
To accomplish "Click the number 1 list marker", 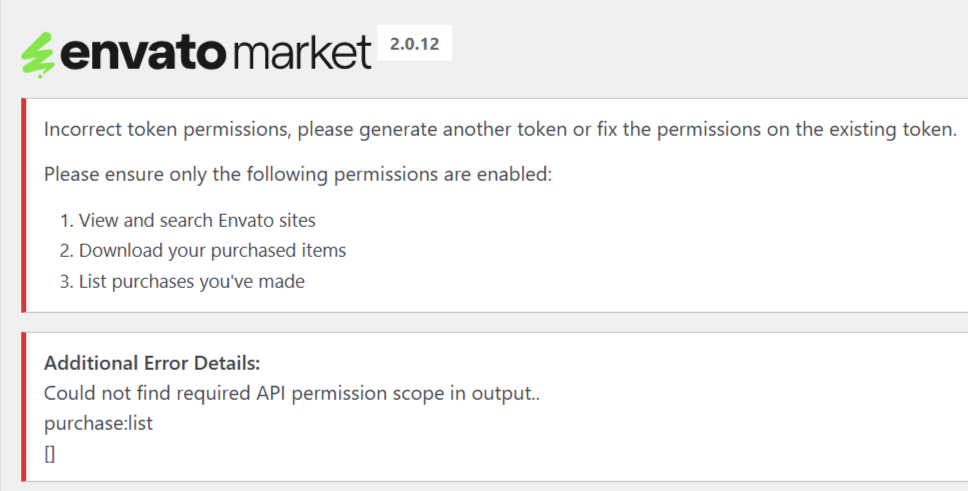I will pyautogui.click(x=67, y=220).
